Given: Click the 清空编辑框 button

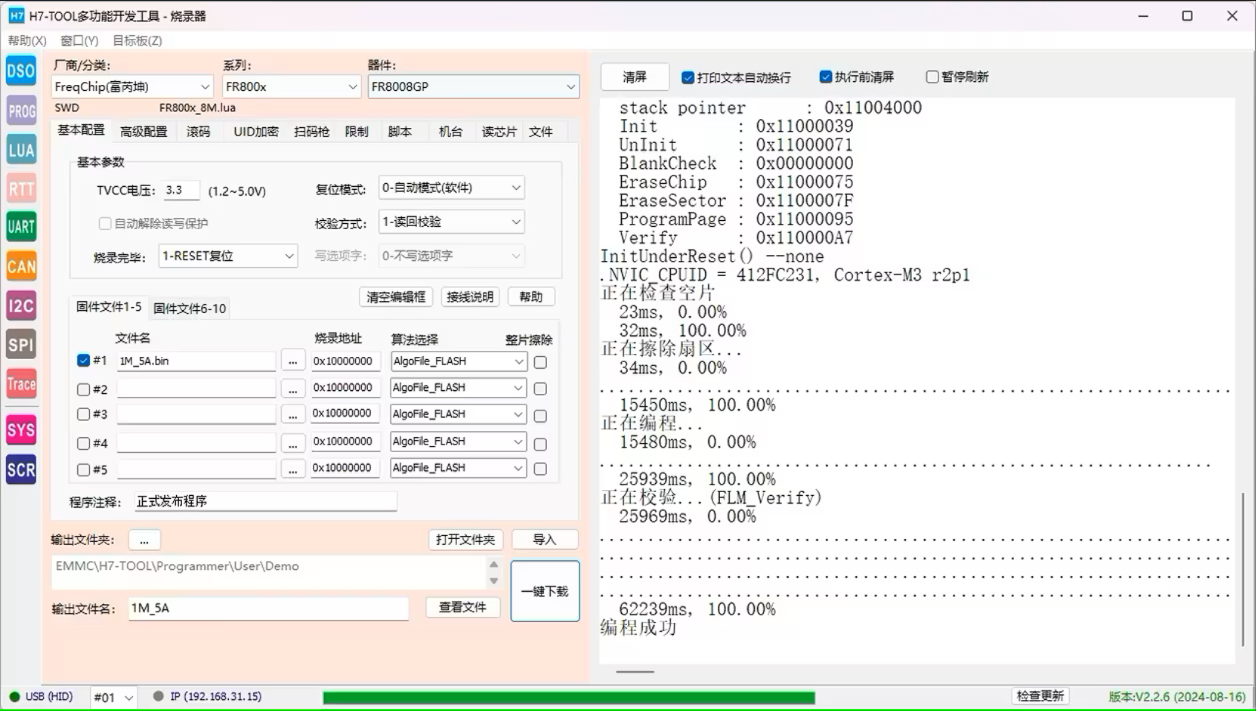Looking at the screenshot, I should 396,297.
